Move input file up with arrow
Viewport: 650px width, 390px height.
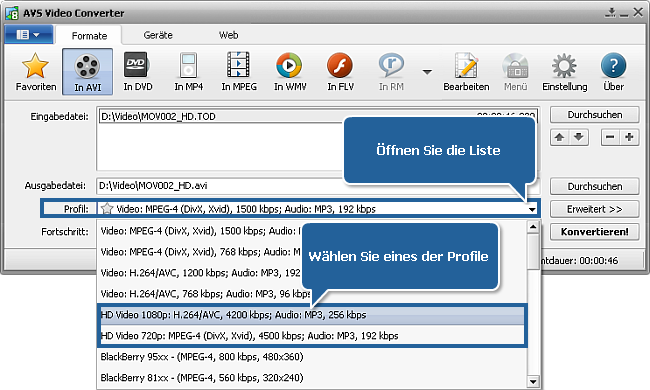560,137
